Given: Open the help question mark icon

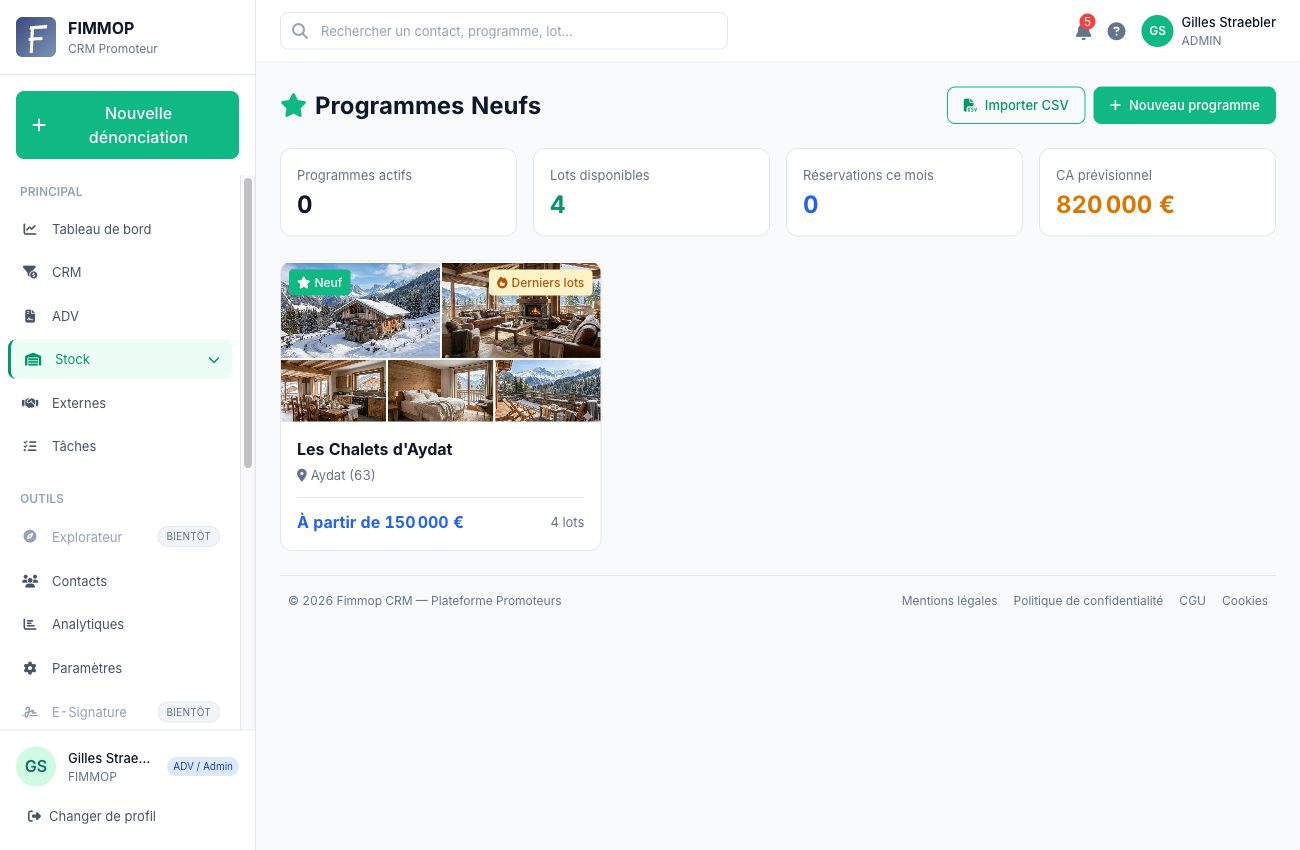Looking at the screenshot, I should pos(1117,31).
